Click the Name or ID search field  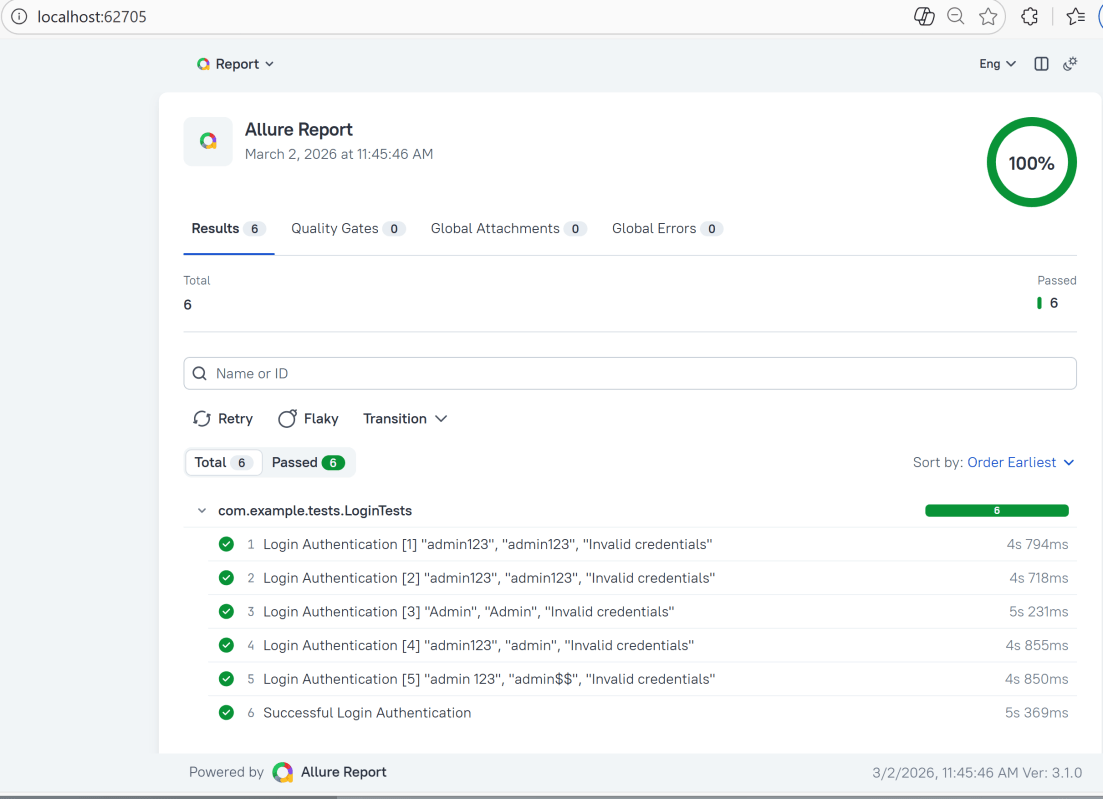(630, 373)
